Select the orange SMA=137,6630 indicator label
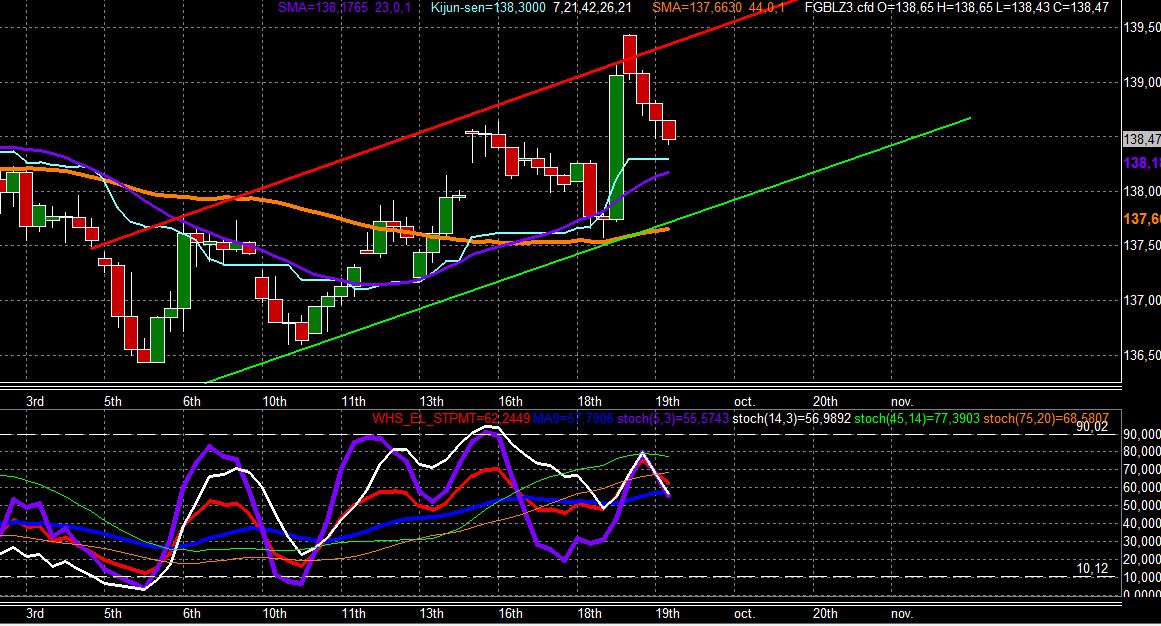 718,7
